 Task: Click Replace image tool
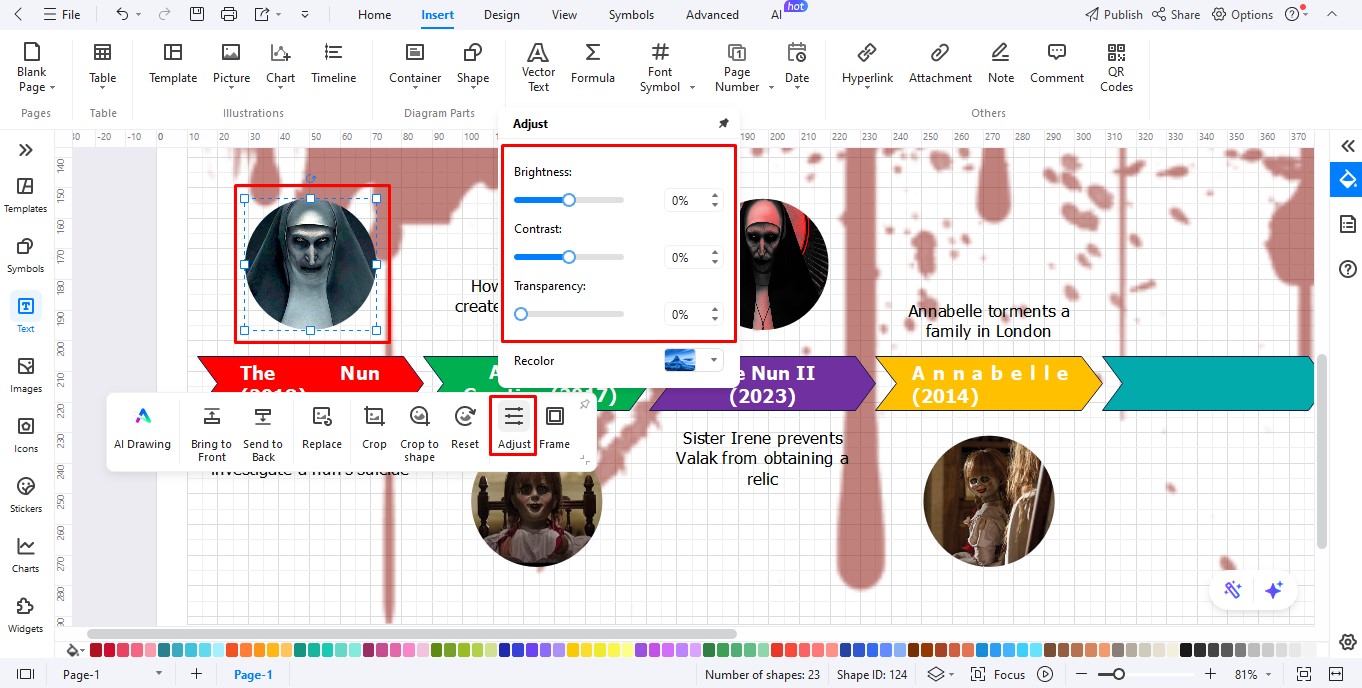point(322,429)
